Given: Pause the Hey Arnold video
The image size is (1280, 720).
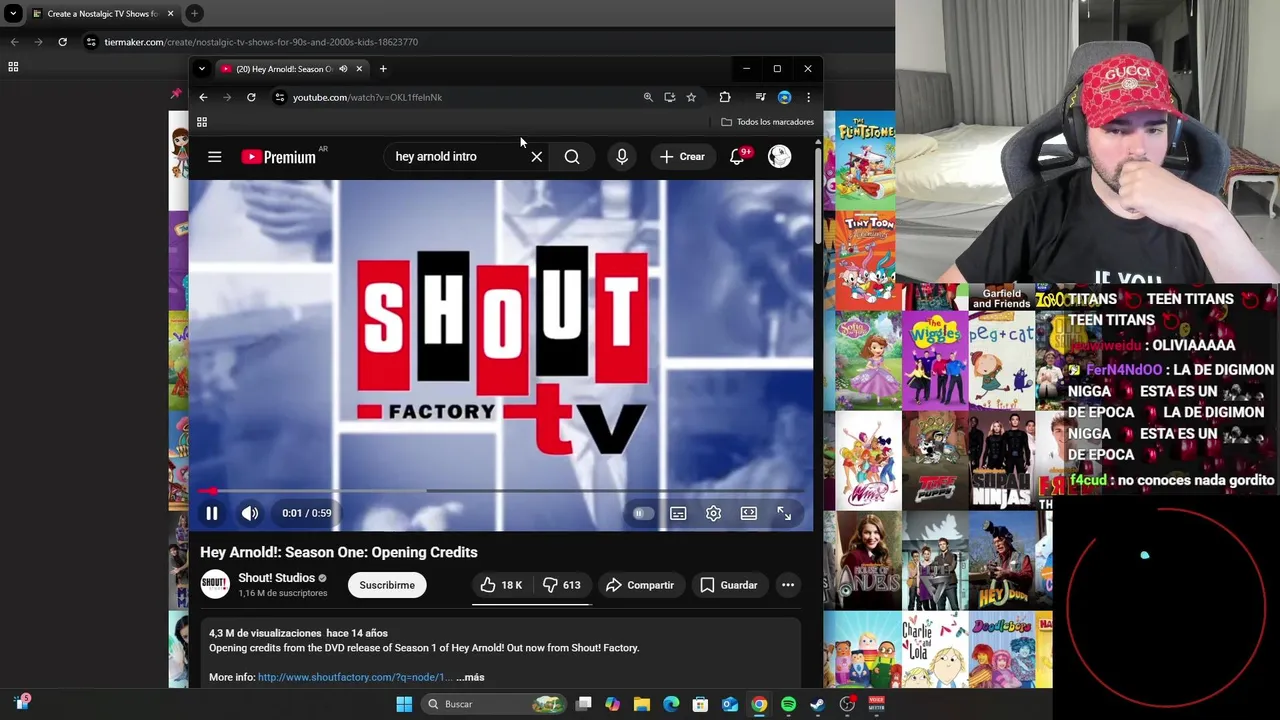Looking at the screenshot, I should (212, 513).
